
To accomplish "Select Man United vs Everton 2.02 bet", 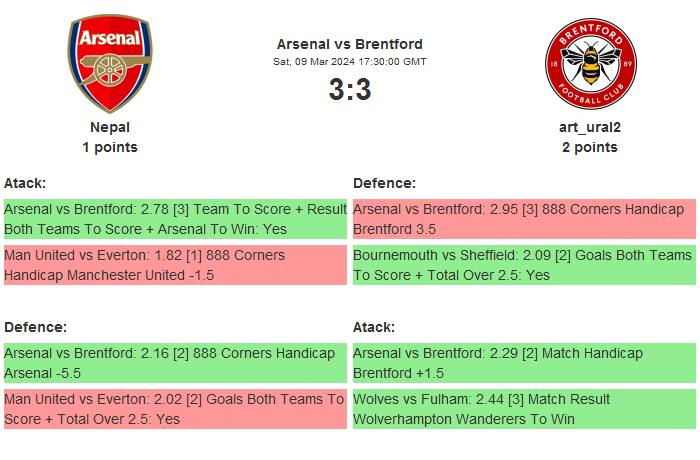I will pyautogui.click(x=175, y=409).
